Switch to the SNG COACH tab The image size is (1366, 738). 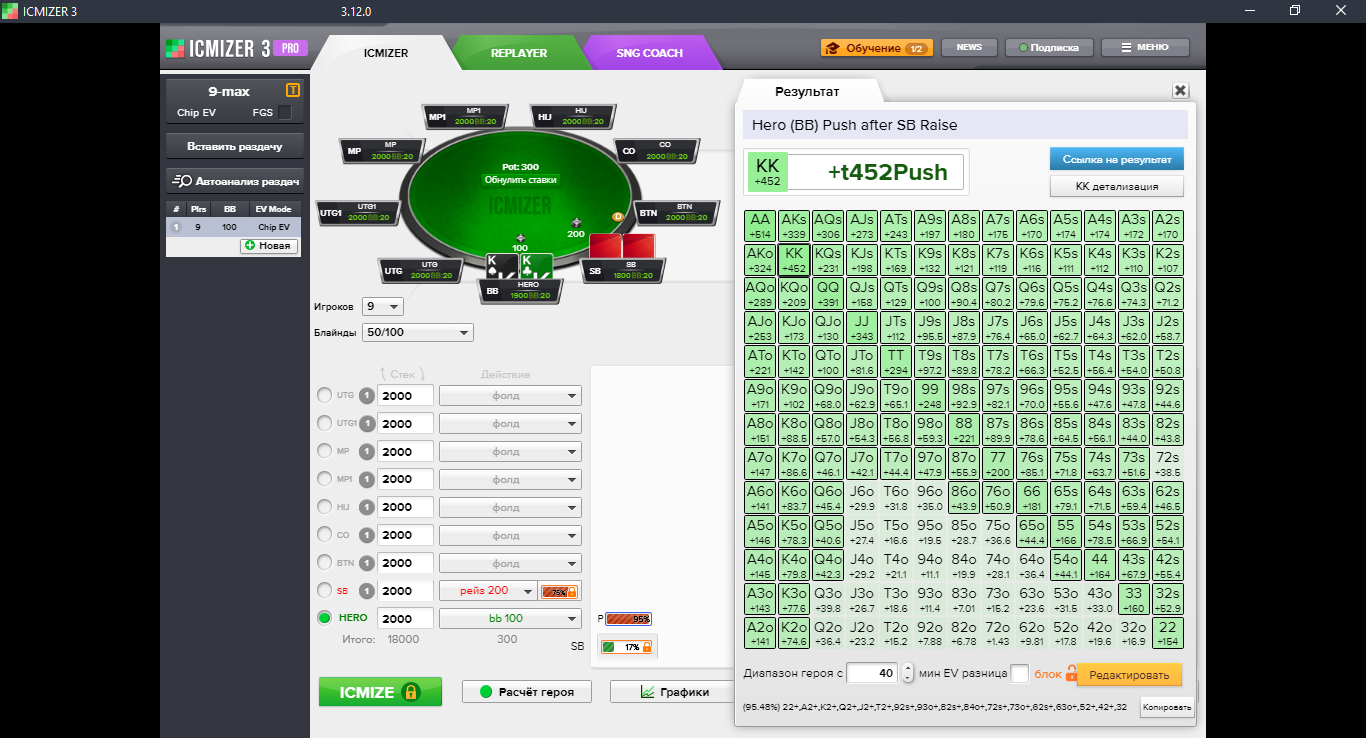649,53
